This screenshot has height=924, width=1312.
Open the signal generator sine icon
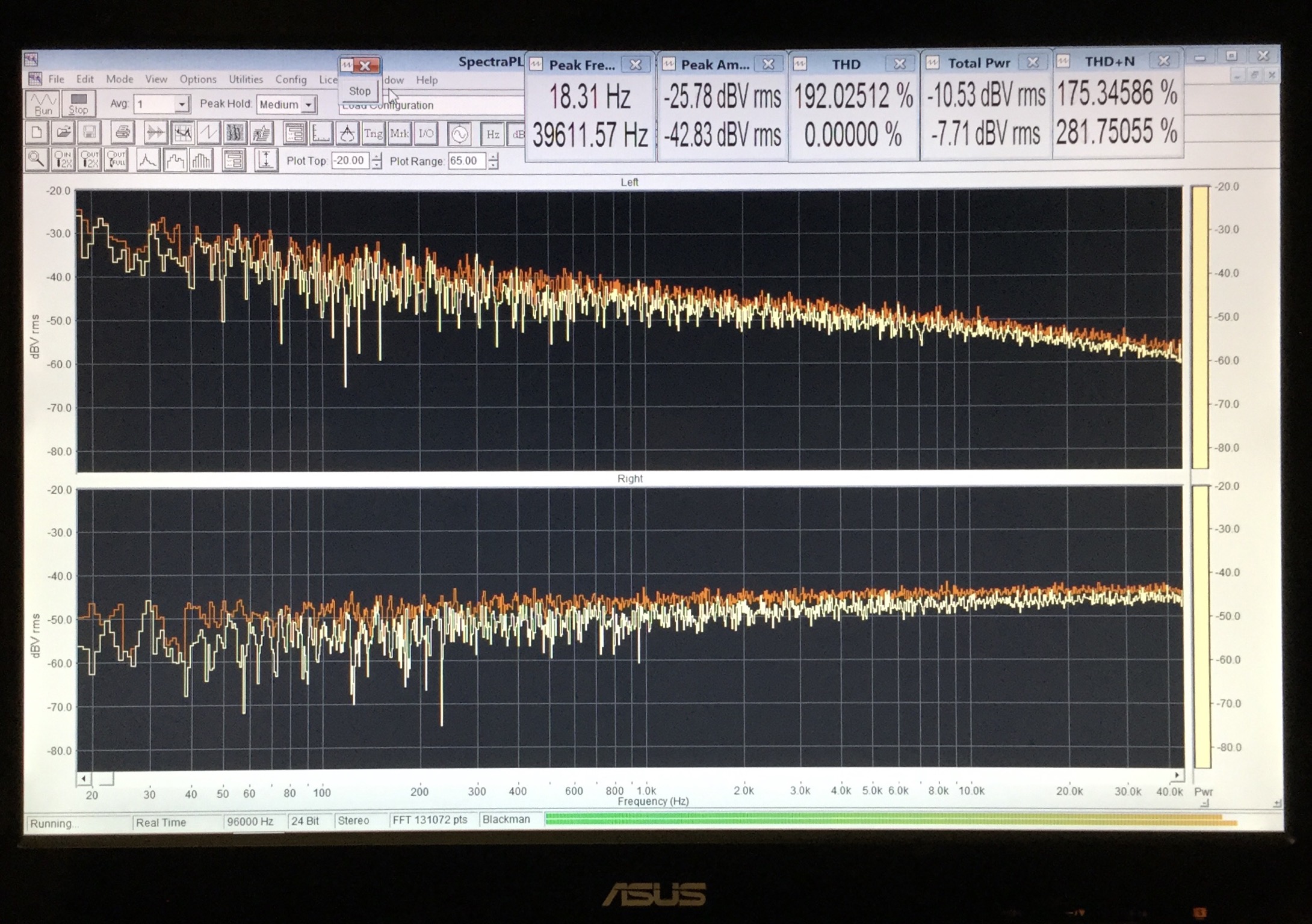[459, 134]
